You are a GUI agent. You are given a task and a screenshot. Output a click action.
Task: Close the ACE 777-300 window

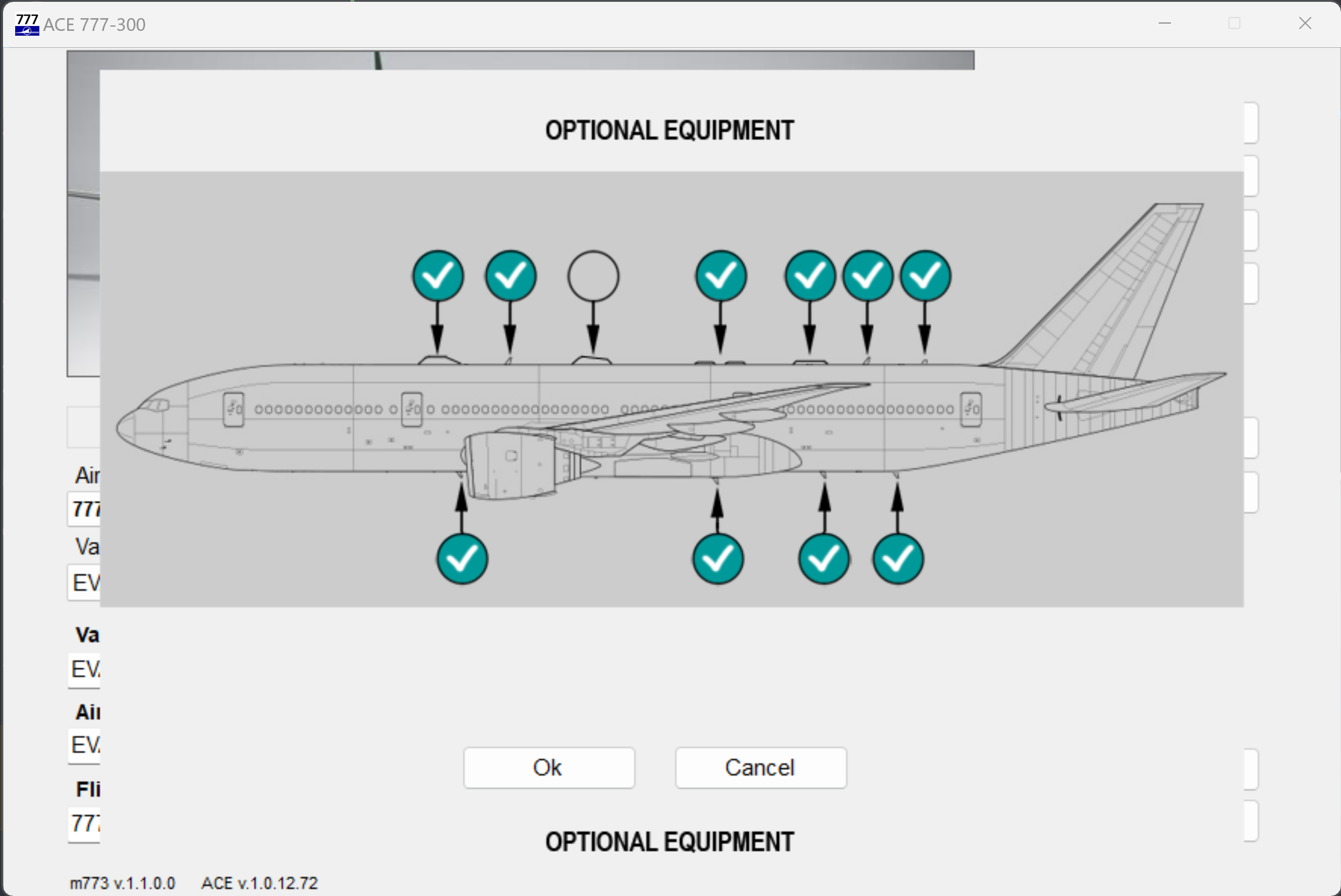[x=1305, y=24]
